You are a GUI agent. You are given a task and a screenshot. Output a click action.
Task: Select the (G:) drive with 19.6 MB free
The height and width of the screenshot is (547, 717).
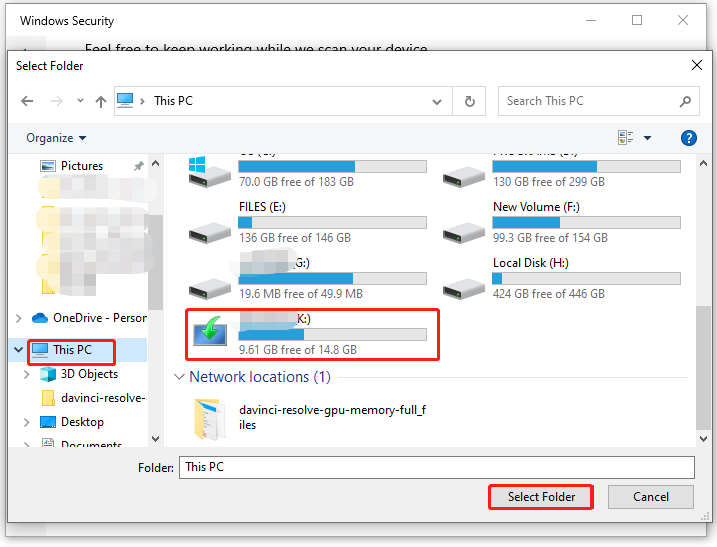point(307,278)
